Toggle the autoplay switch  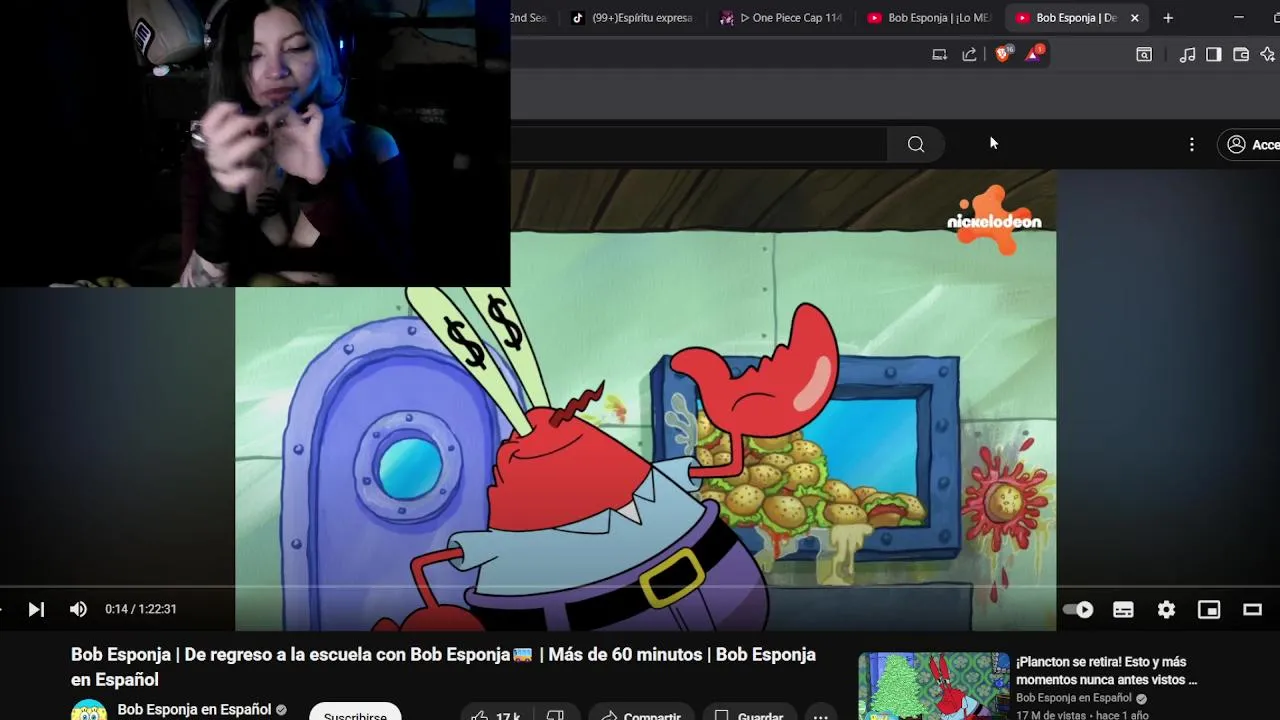pyautogui.click(x=1078, y=609)
